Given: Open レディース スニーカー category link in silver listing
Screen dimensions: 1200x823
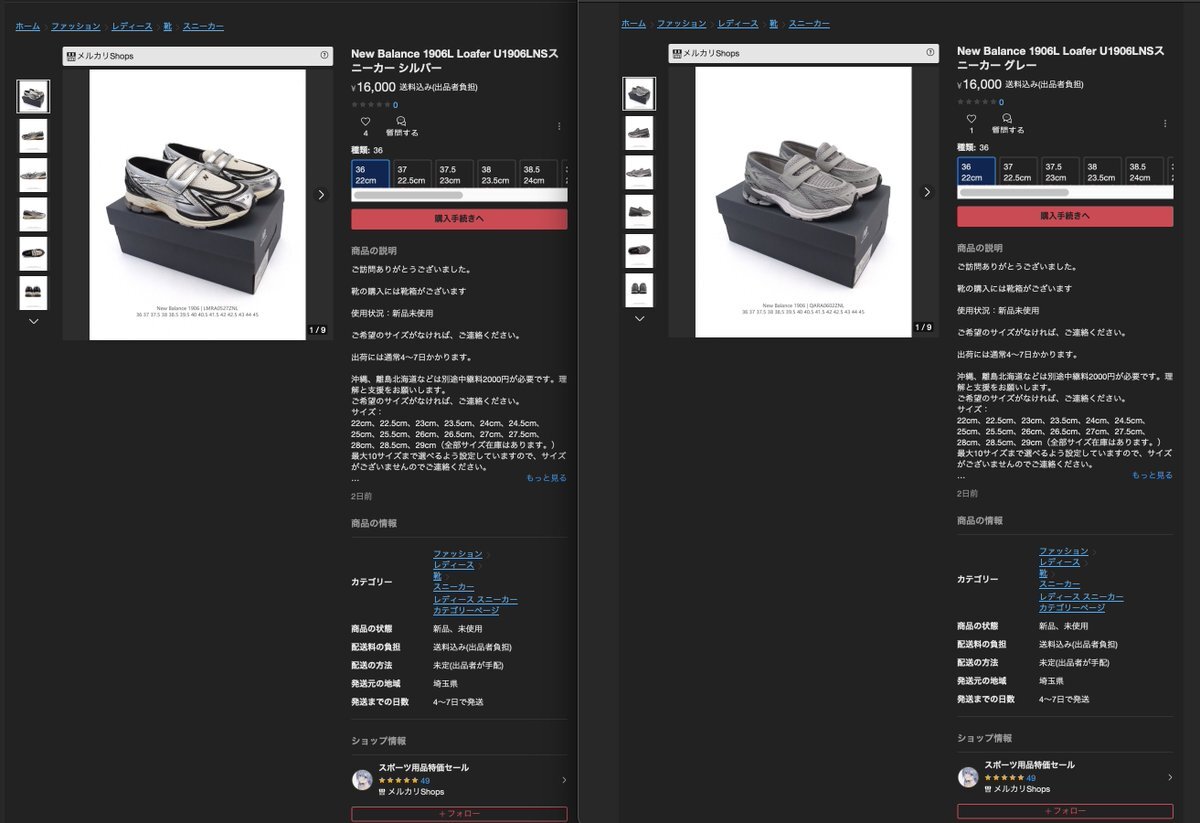Looking at the screenshot, I should 475,599.
